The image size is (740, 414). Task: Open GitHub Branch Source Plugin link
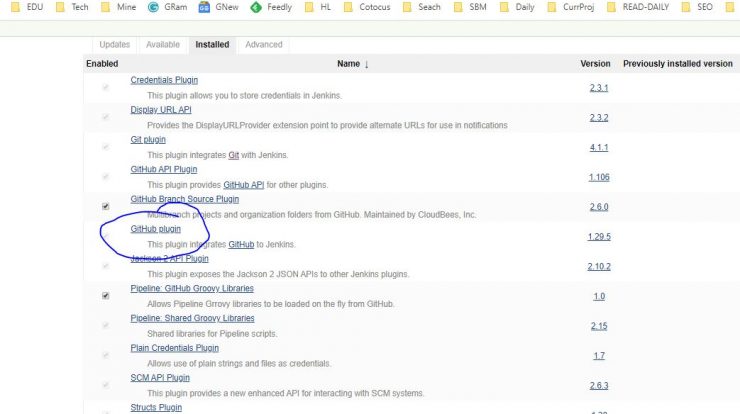coord(185,199)
